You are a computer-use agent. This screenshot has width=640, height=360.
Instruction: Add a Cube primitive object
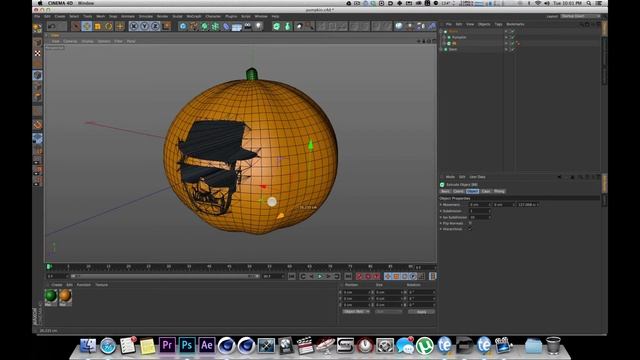(x=183, y=26)
